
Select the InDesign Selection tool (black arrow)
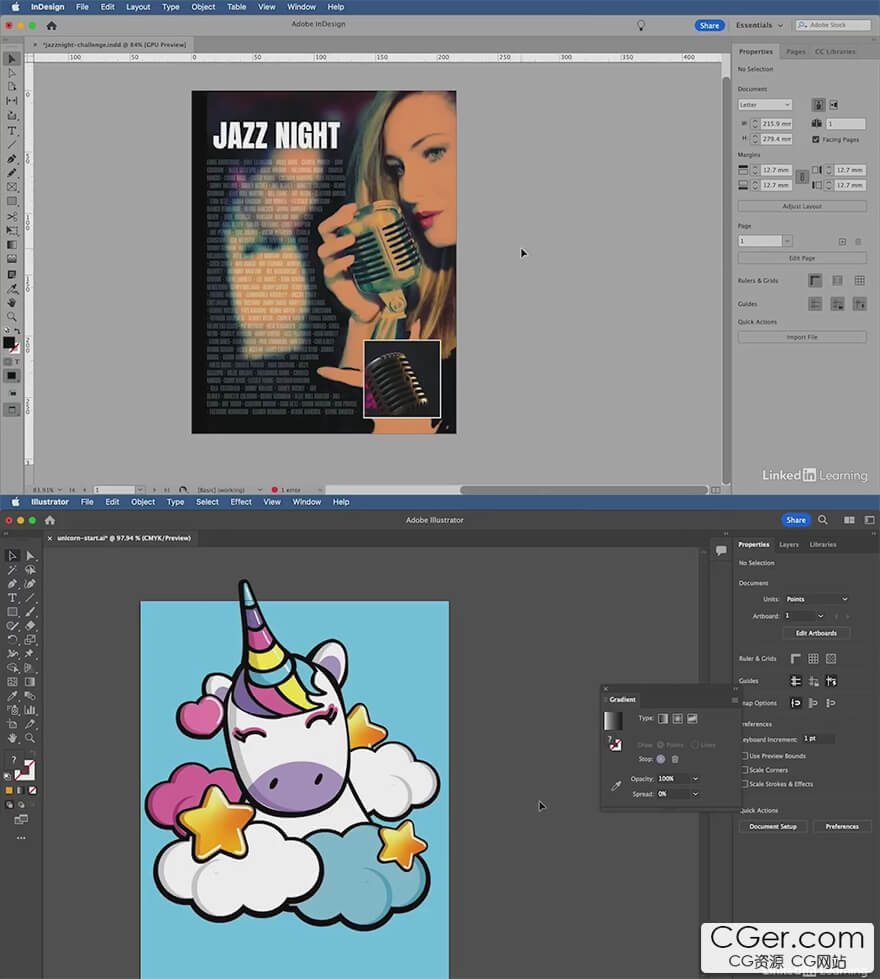click(x=12, y=59)
